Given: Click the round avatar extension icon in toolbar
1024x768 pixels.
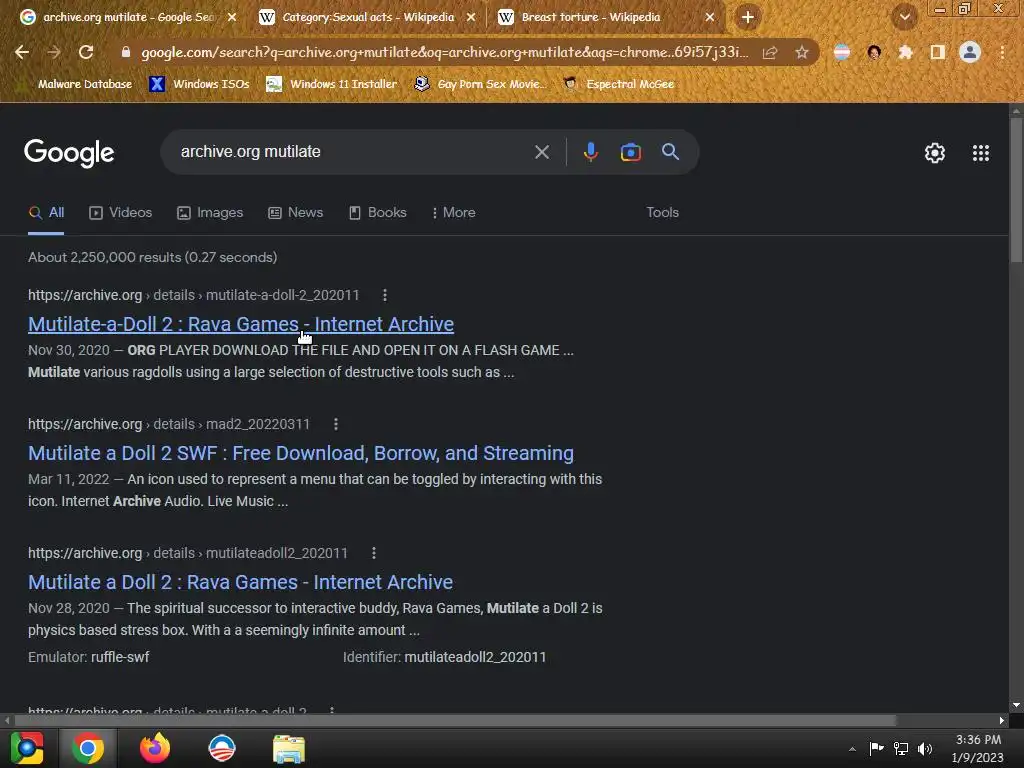Looking at the screenshot, I should pyautogui.click(x=874, y=52).
